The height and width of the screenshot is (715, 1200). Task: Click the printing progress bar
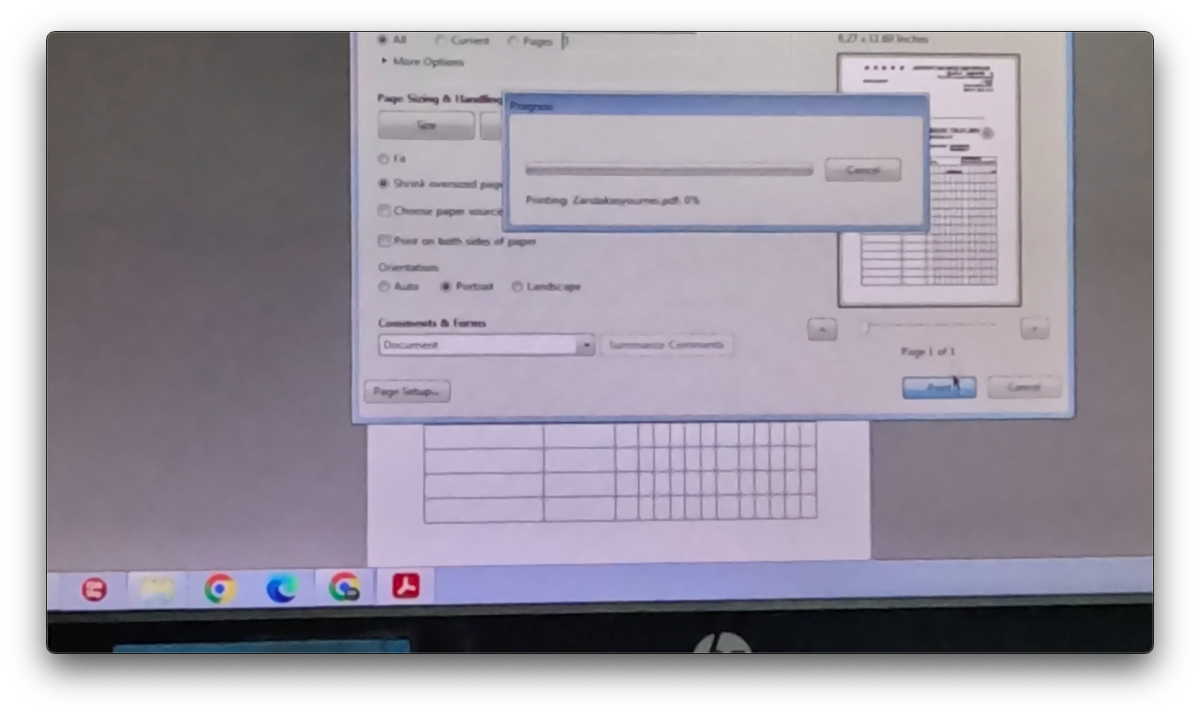pyautogui.click(x=669, y=170)
